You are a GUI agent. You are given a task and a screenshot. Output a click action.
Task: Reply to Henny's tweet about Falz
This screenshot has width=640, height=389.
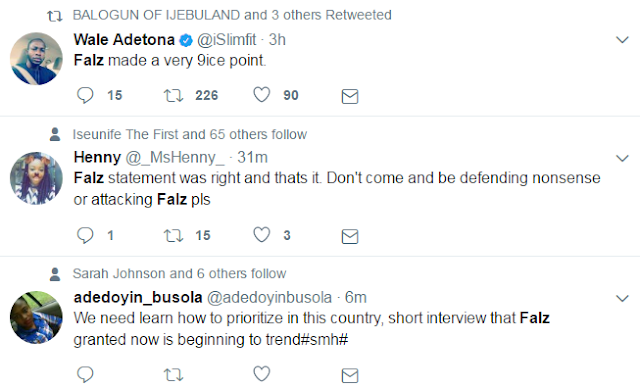click(85, 236)
